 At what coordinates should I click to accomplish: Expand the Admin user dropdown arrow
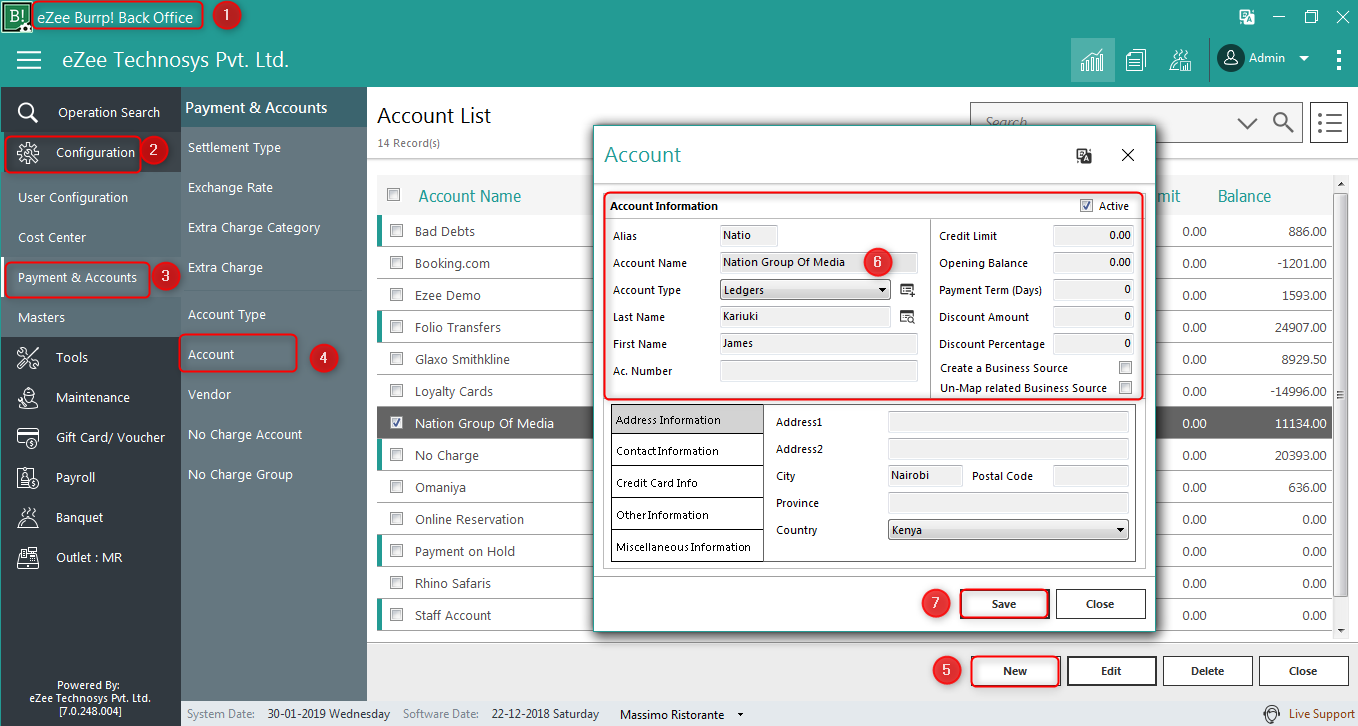coord(1303,59)
